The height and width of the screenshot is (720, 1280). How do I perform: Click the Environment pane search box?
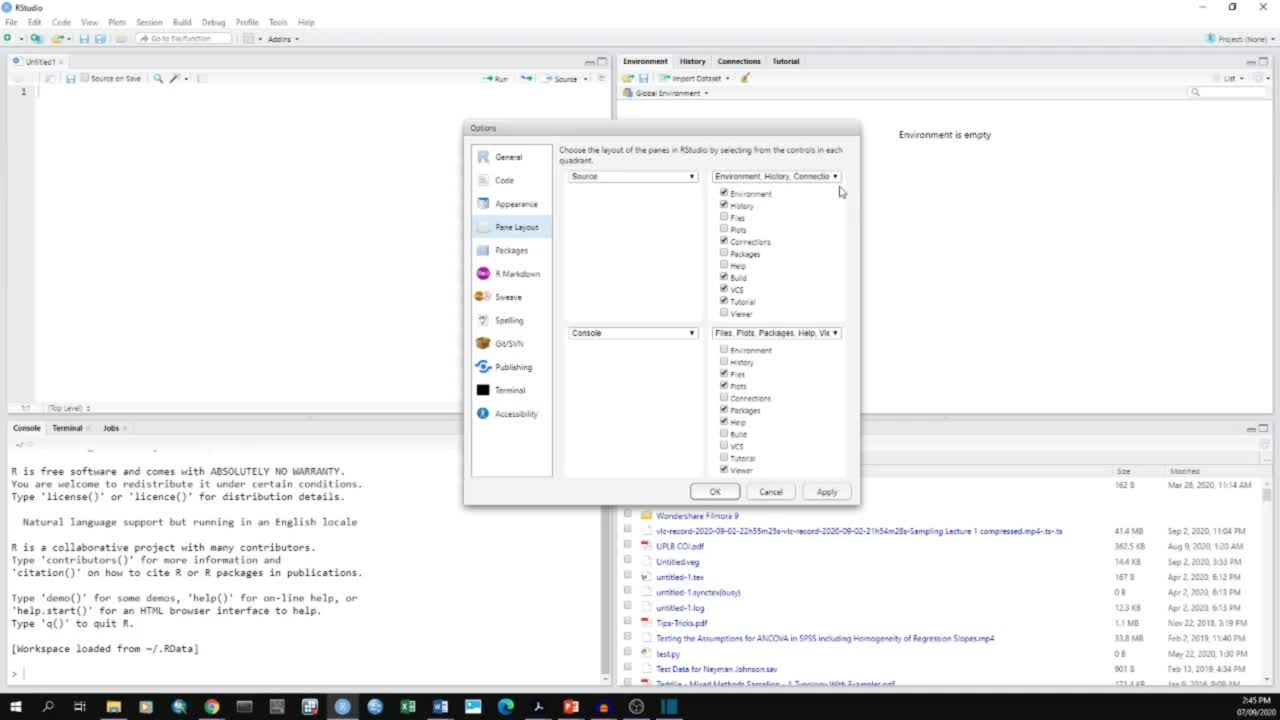[1226, 92]
